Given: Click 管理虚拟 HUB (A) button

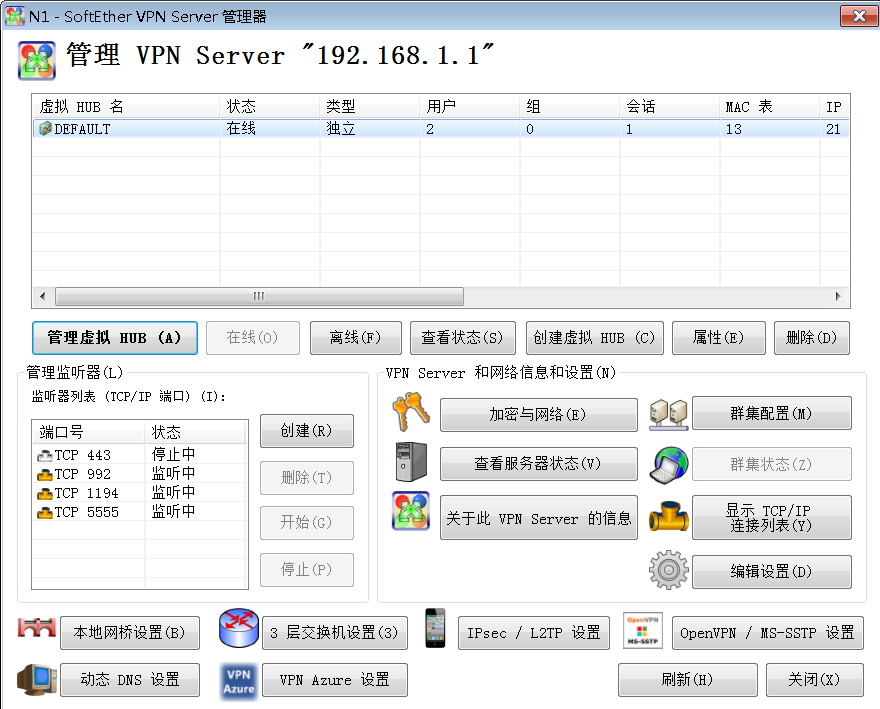Looking at the screenshot, I should pyautogui.click(x=114, y=338).
